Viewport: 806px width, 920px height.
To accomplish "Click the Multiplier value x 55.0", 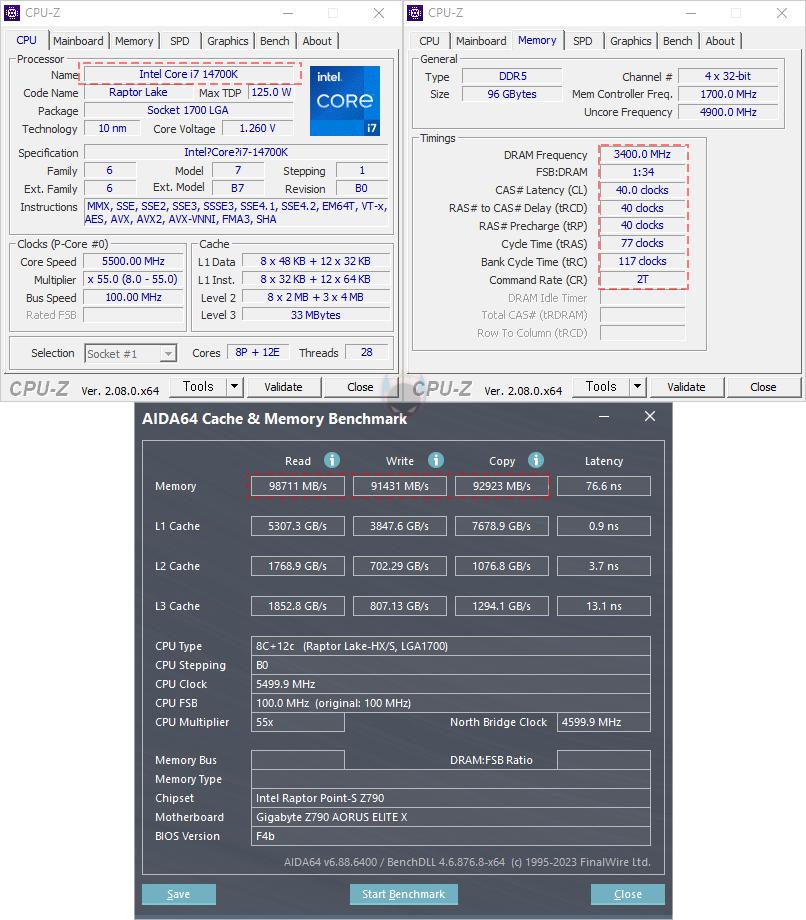I will point(133,279).
